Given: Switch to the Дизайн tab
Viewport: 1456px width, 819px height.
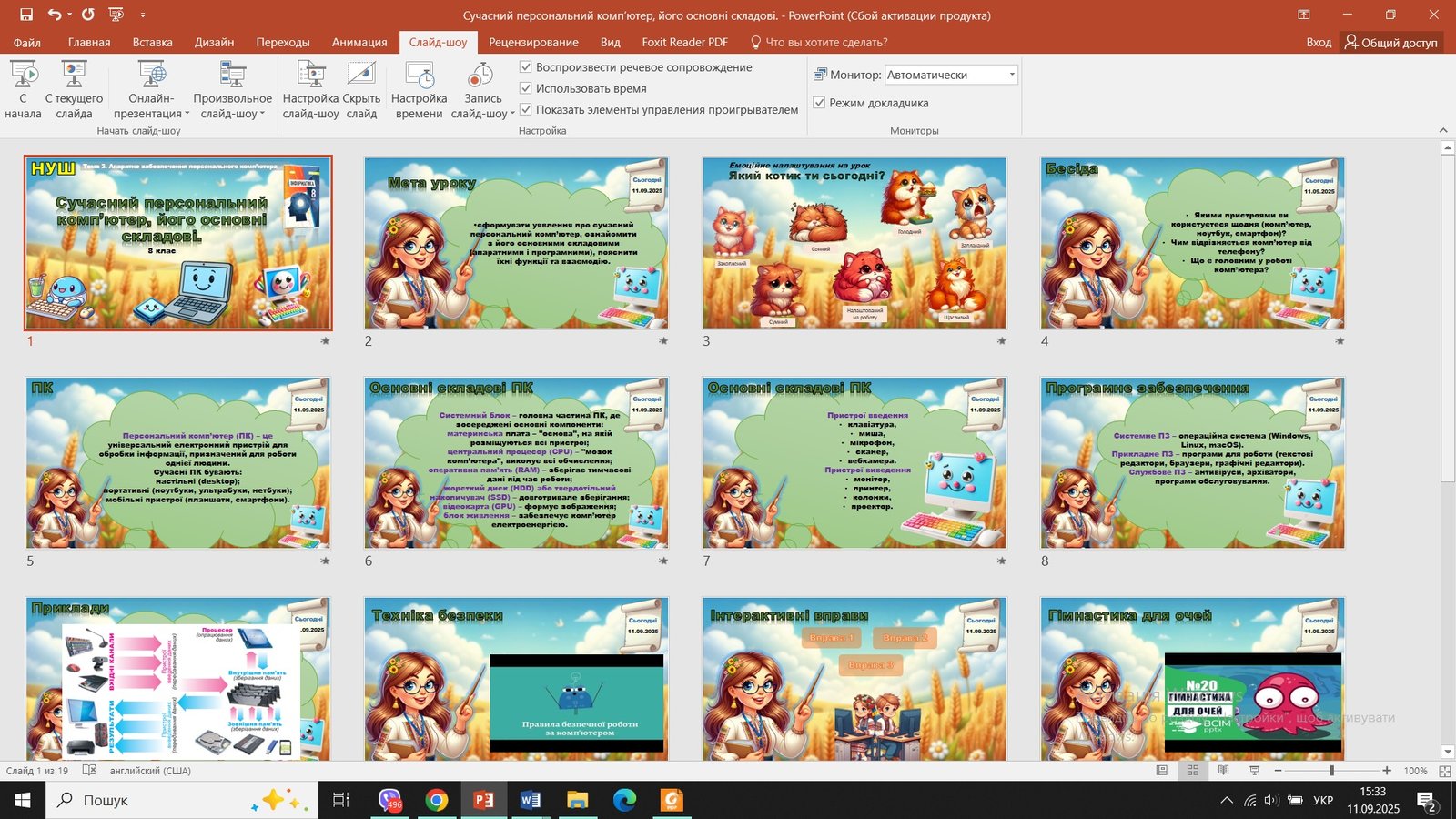Looking at the screenshot, I should 214,42.
